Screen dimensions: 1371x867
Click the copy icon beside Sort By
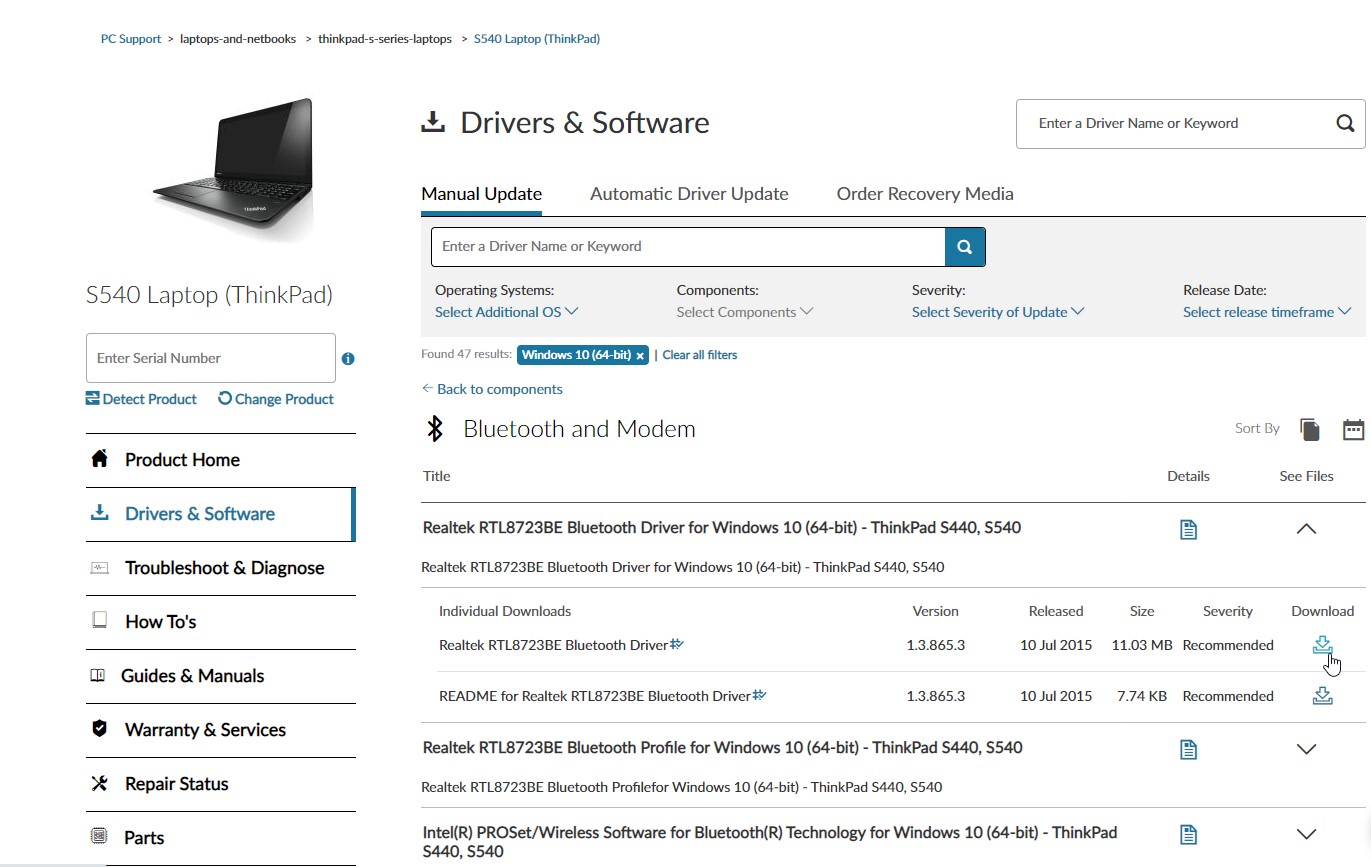click(x=1310, y=428)
